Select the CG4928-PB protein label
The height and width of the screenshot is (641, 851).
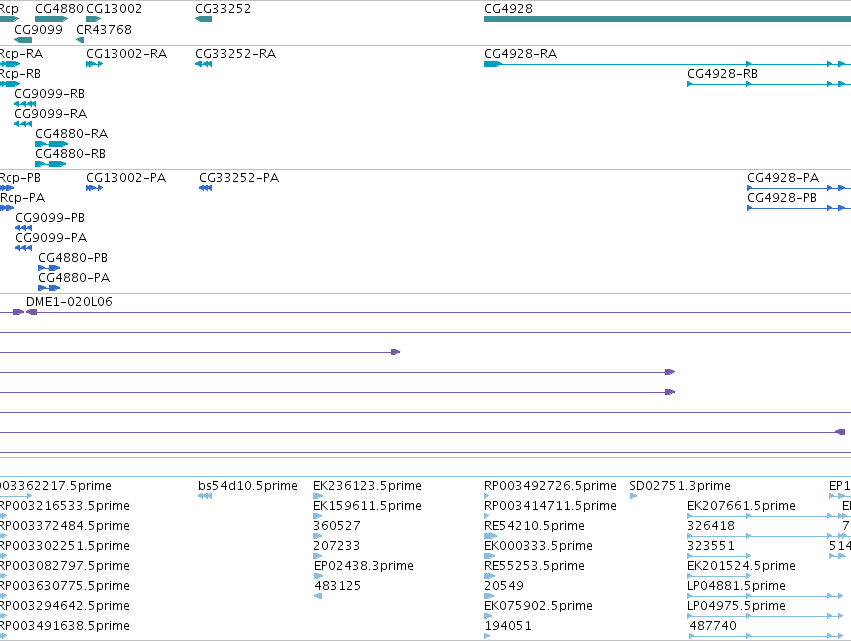pyautogui.click(x=782, y=198)
